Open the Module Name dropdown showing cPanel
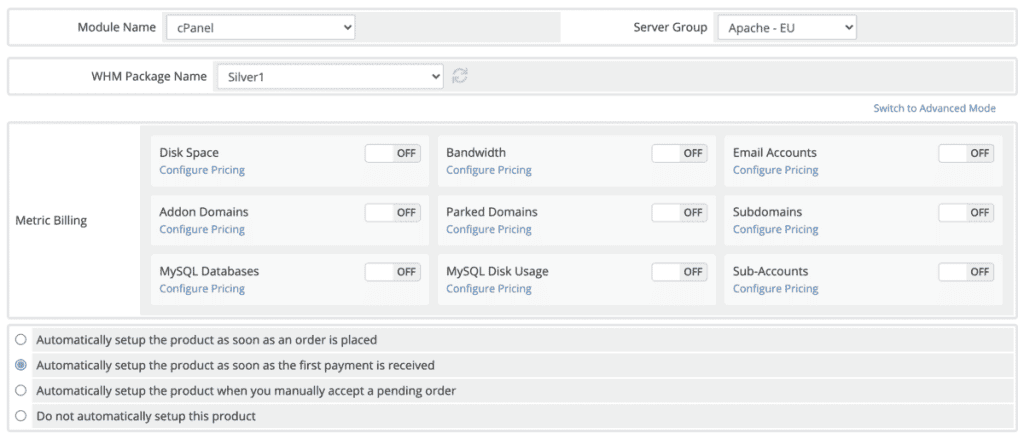 [259, 28]
